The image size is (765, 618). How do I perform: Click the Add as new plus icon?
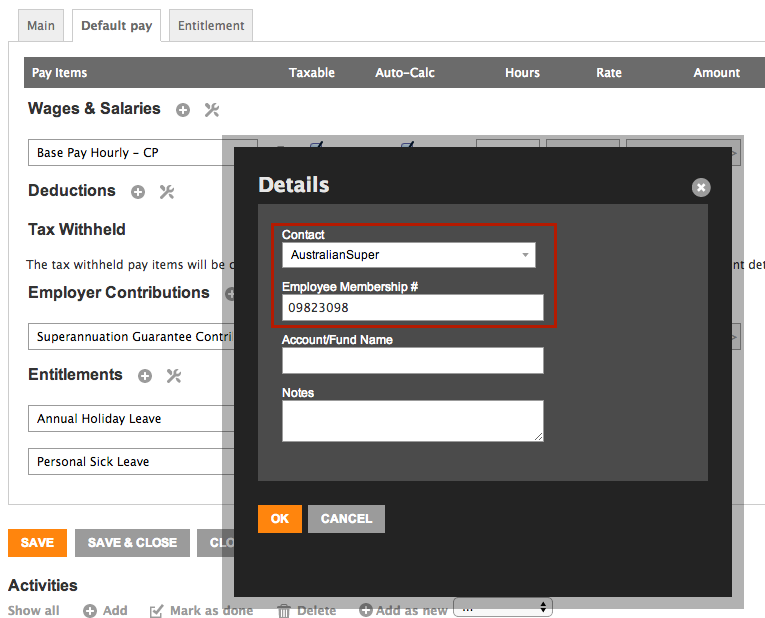(x=366, y=610)
